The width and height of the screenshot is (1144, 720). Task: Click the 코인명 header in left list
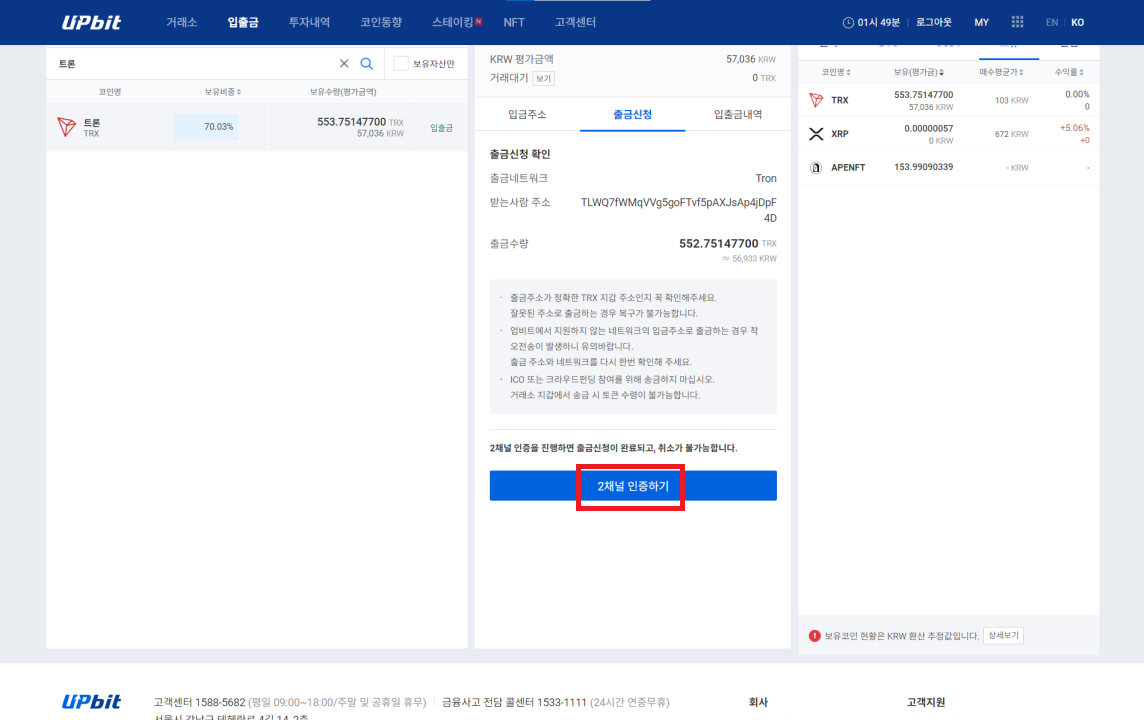tap(110, 92)
